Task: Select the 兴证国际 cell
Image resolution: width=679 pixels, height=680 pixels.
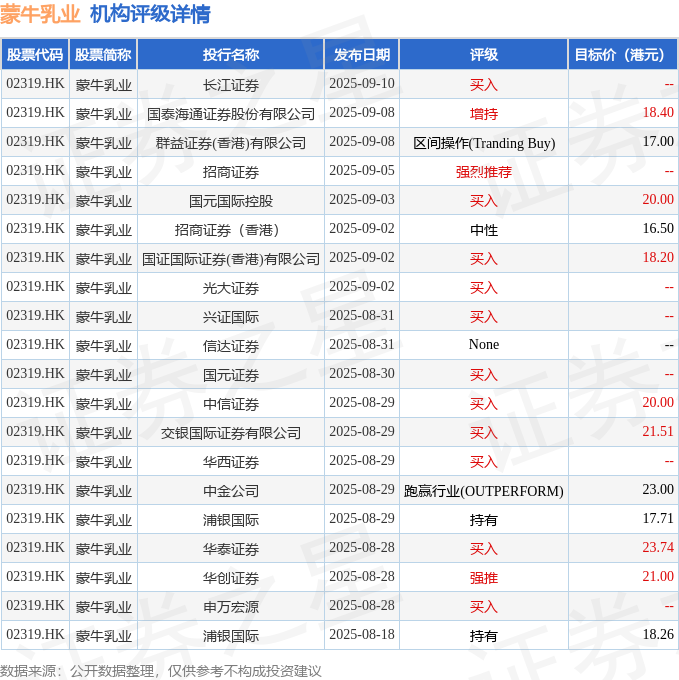Action: tap(231, 317)
